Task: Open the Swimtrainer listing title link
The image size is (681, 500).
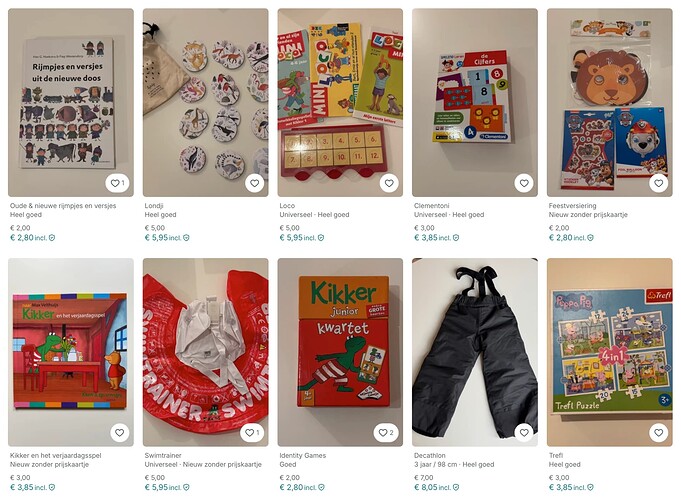Action: tap(163, 455)
